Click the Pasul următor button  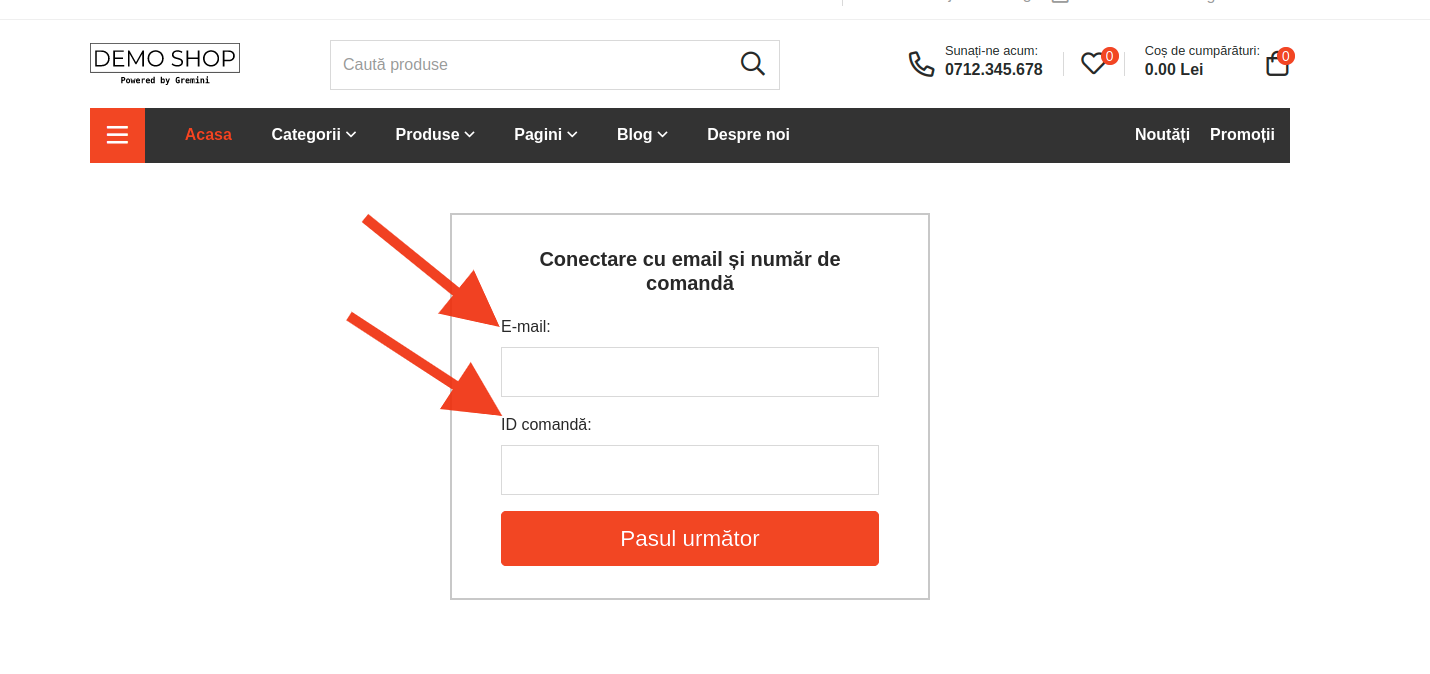pyautogui.click(x=690, y=539)
